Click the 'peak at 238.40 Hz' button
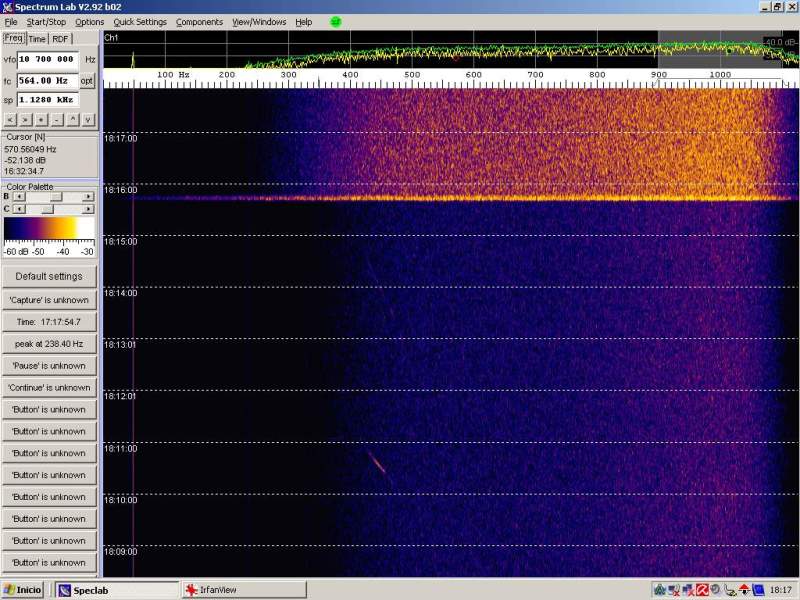This screenshot has width=800, height=600. pyautogui.click(x=49, y=343)
